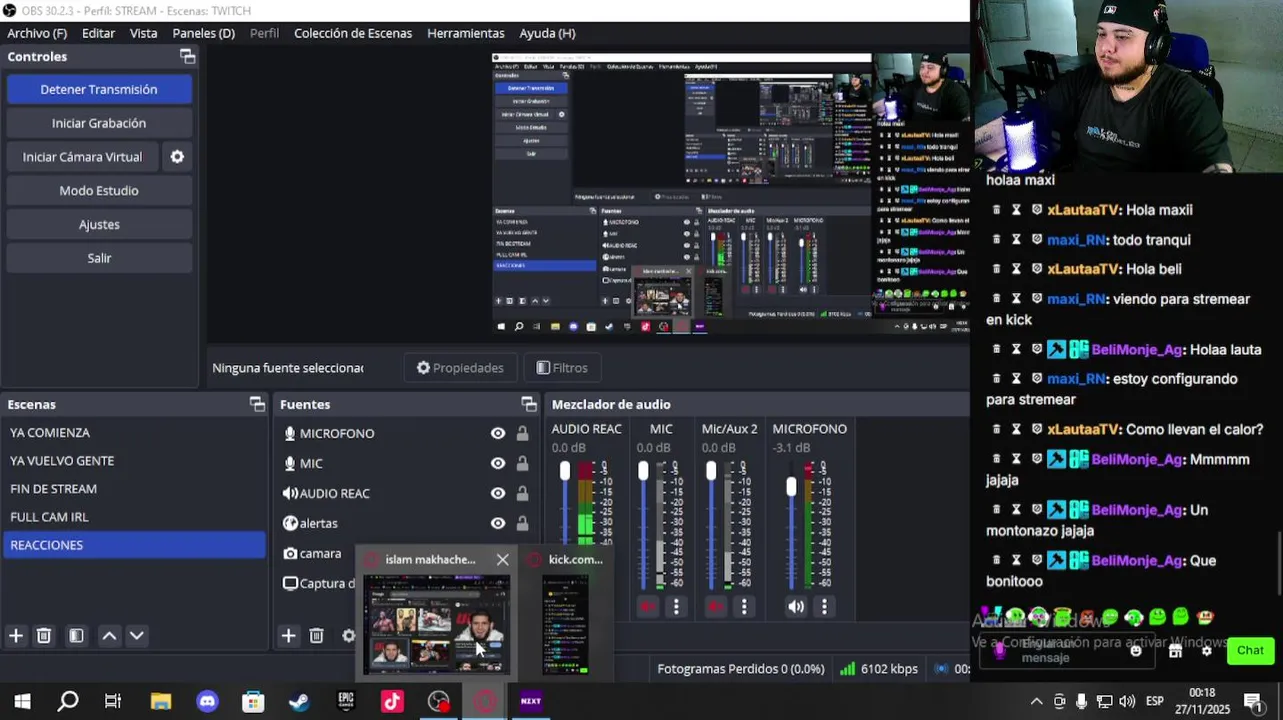The image size is (1283, 720).
Task: Remove selected scene with the trash icon
Action: coord(44,636)
